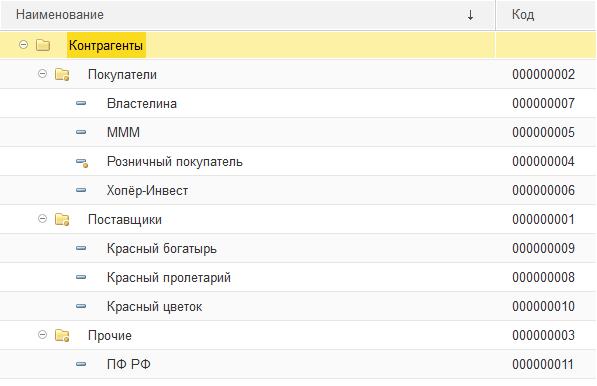Select Красный богатырь in the list
This screenshot has width=597, height=386.
[x=162, y=249]
